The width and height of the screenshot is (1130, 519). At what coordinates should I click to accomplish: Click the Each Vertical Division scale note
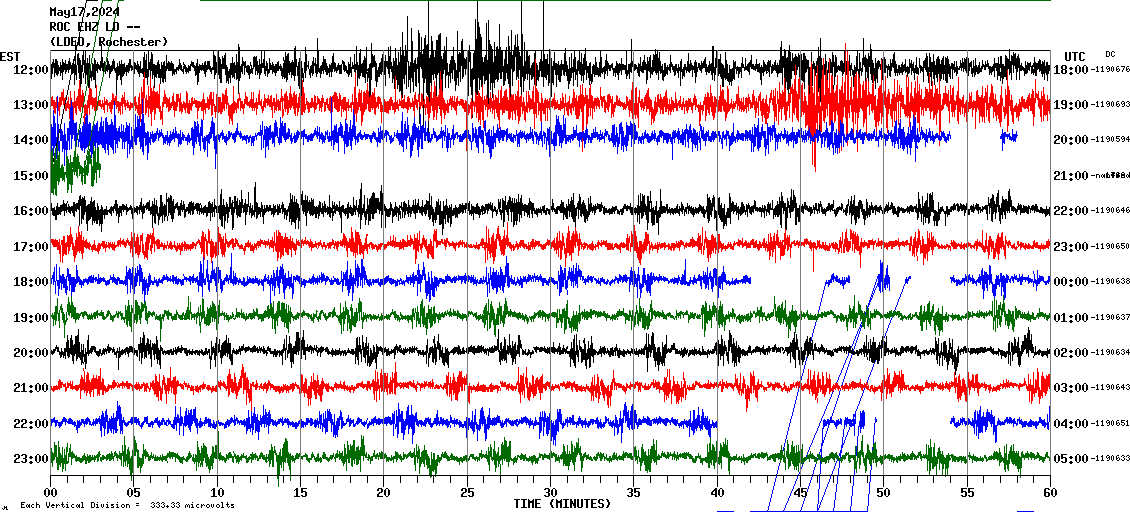[x=127, y=505]
